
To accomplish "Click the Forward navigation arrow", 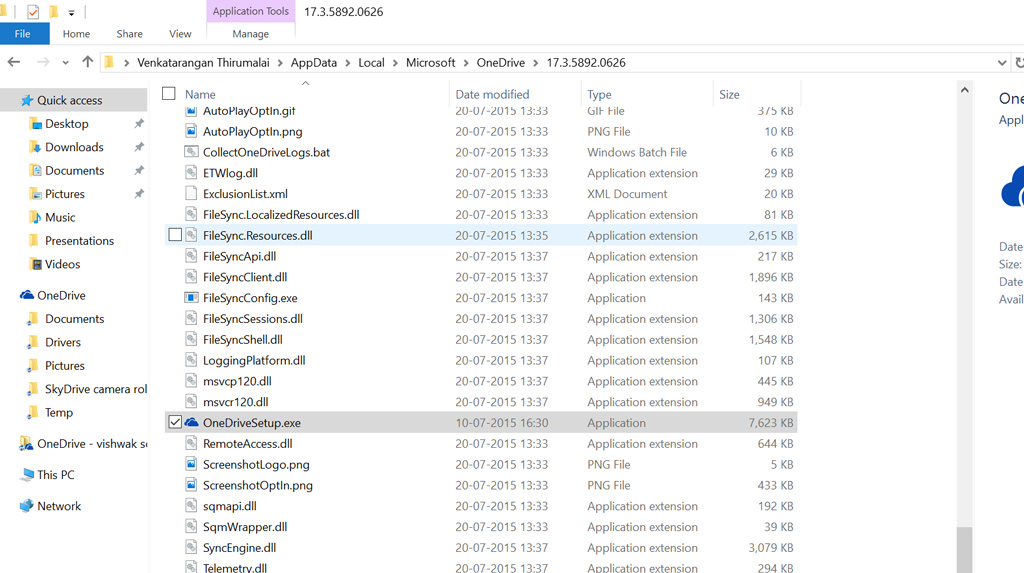I will 43,62.
